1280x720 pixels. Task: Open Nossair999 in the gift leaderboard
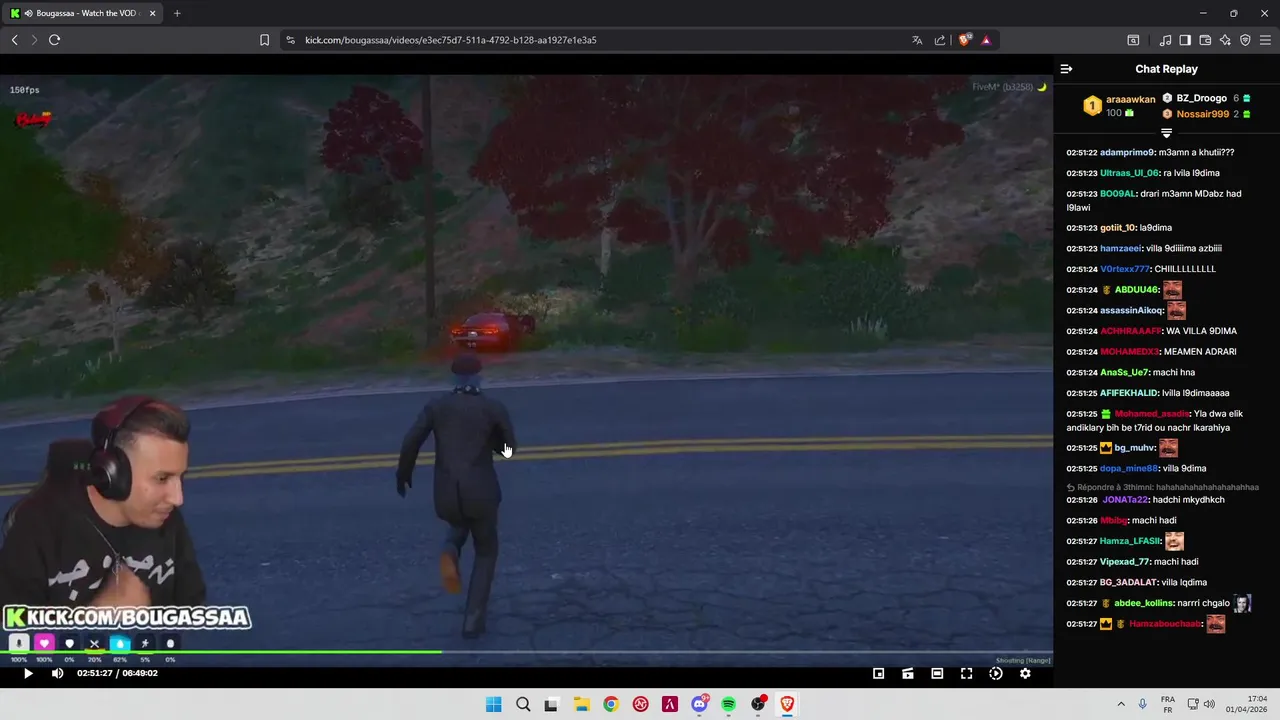pos(1202,114)
